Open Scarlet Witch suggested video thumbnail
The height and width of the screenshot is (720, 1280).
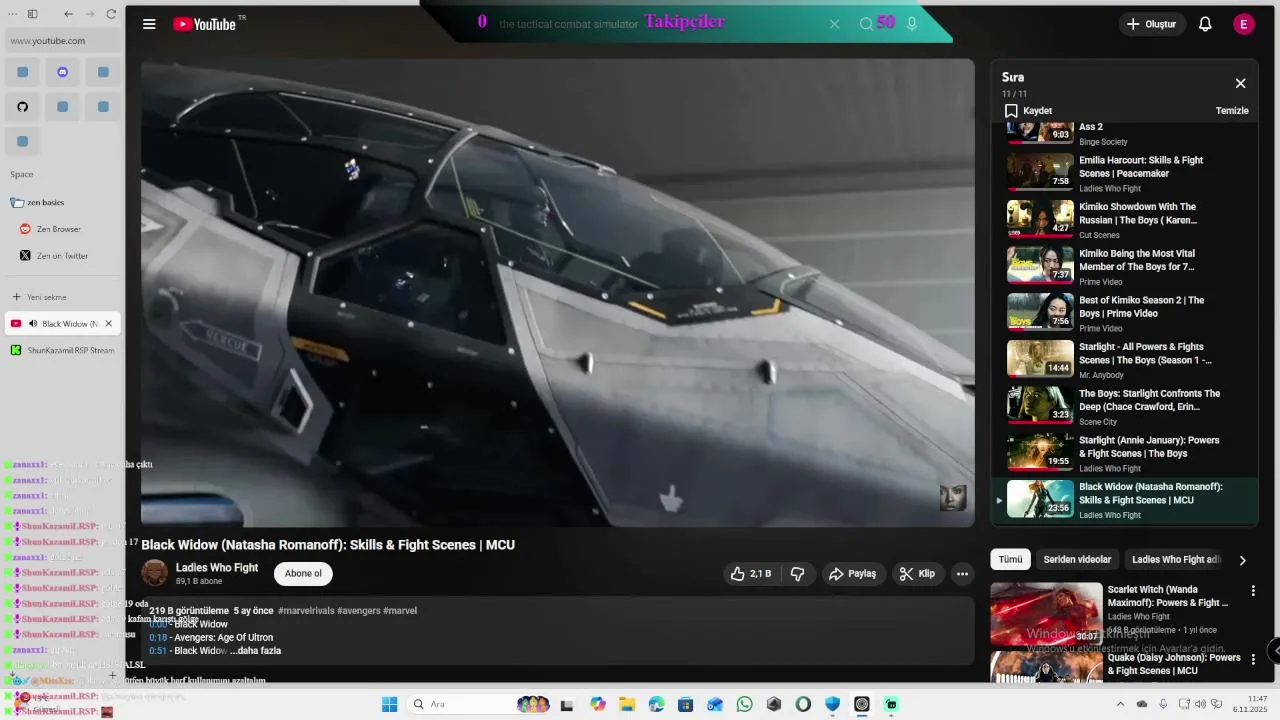pos(1046,613)
